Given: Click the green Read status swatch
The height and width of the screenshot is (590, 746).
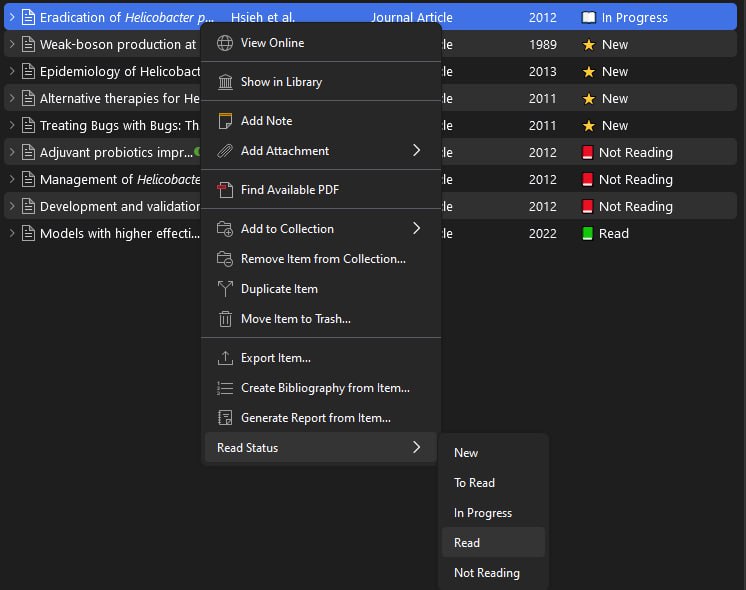Looking at the screenshot, I should tap(588, 234).
